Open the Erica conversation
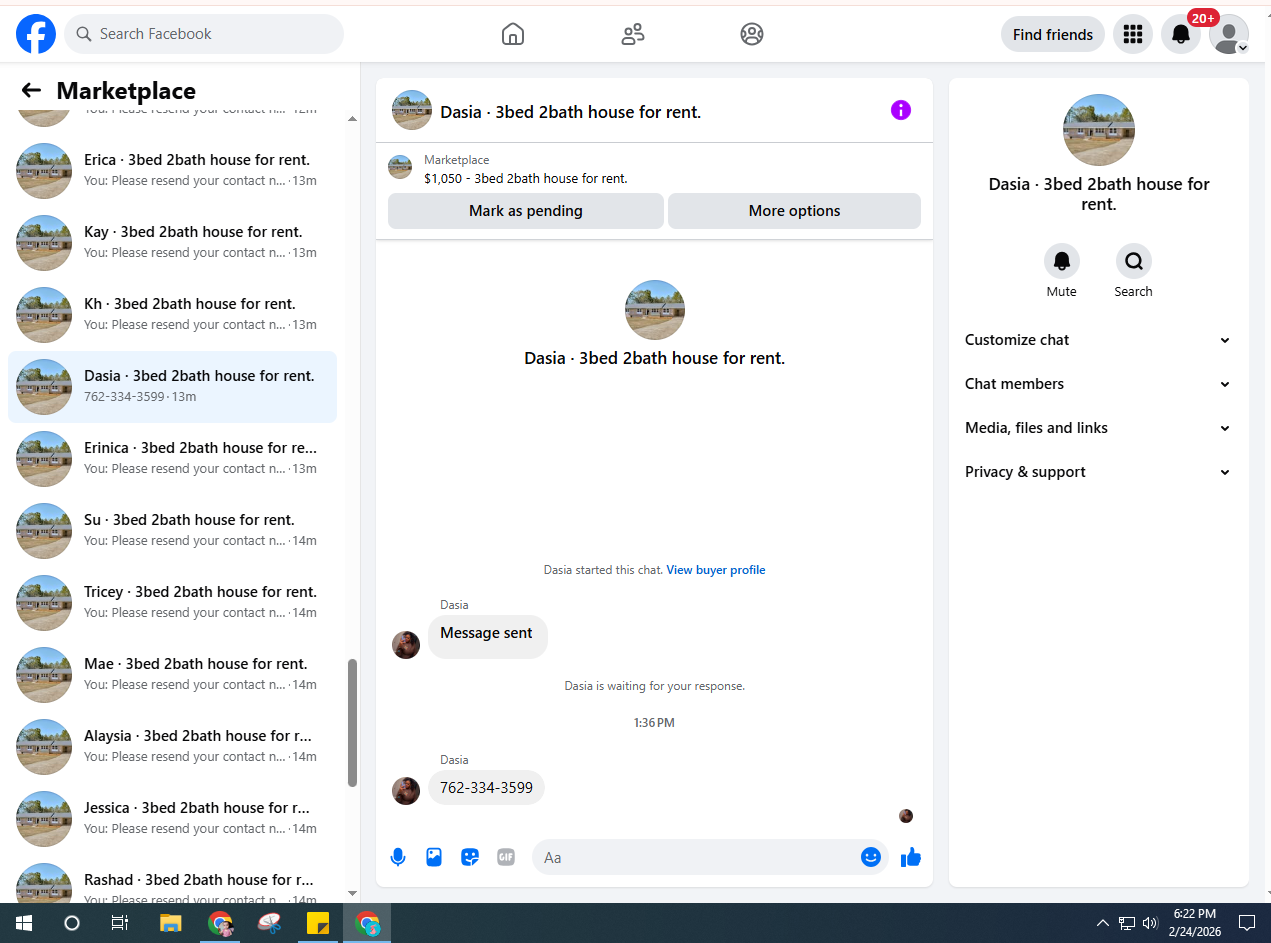1271x943 pixels. pos(172,171)
